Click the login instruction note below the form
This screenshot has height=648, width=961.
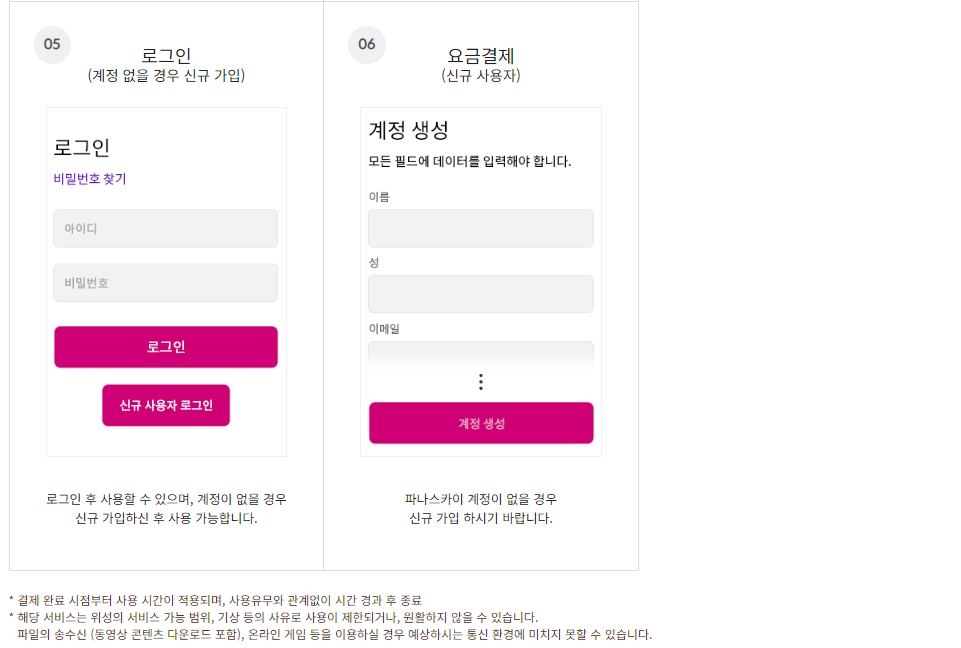(168, 508)
